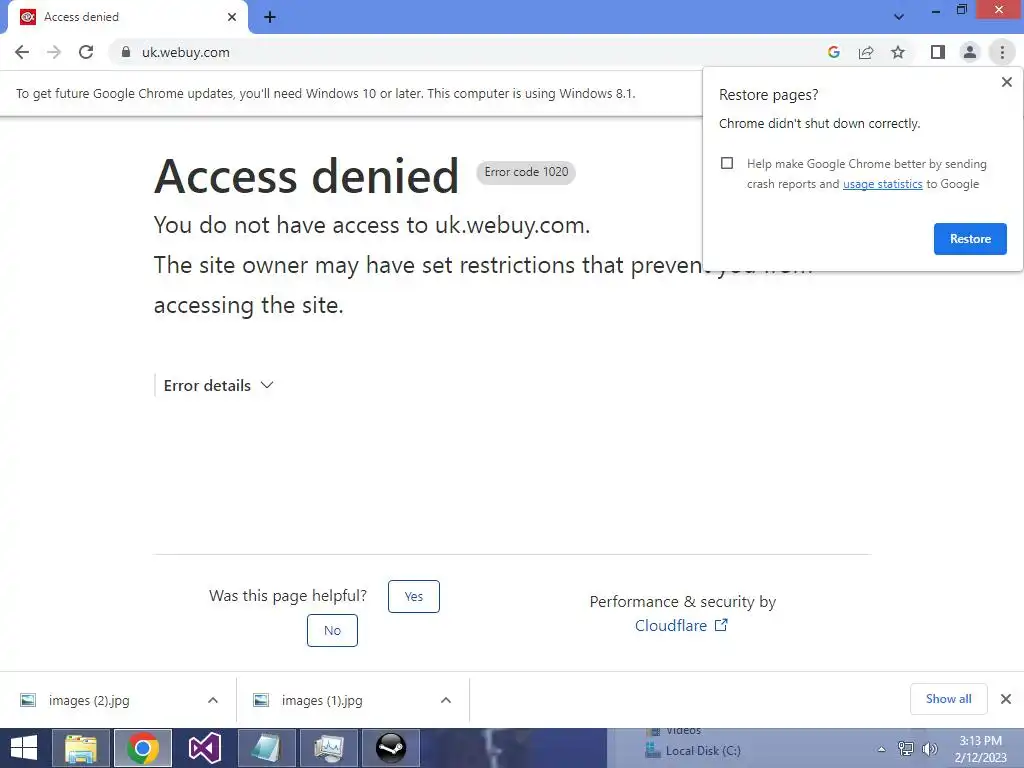Reload the uk.webuy.com page
The width and height of the screenshot is (1024, 768).
(86, 52)
